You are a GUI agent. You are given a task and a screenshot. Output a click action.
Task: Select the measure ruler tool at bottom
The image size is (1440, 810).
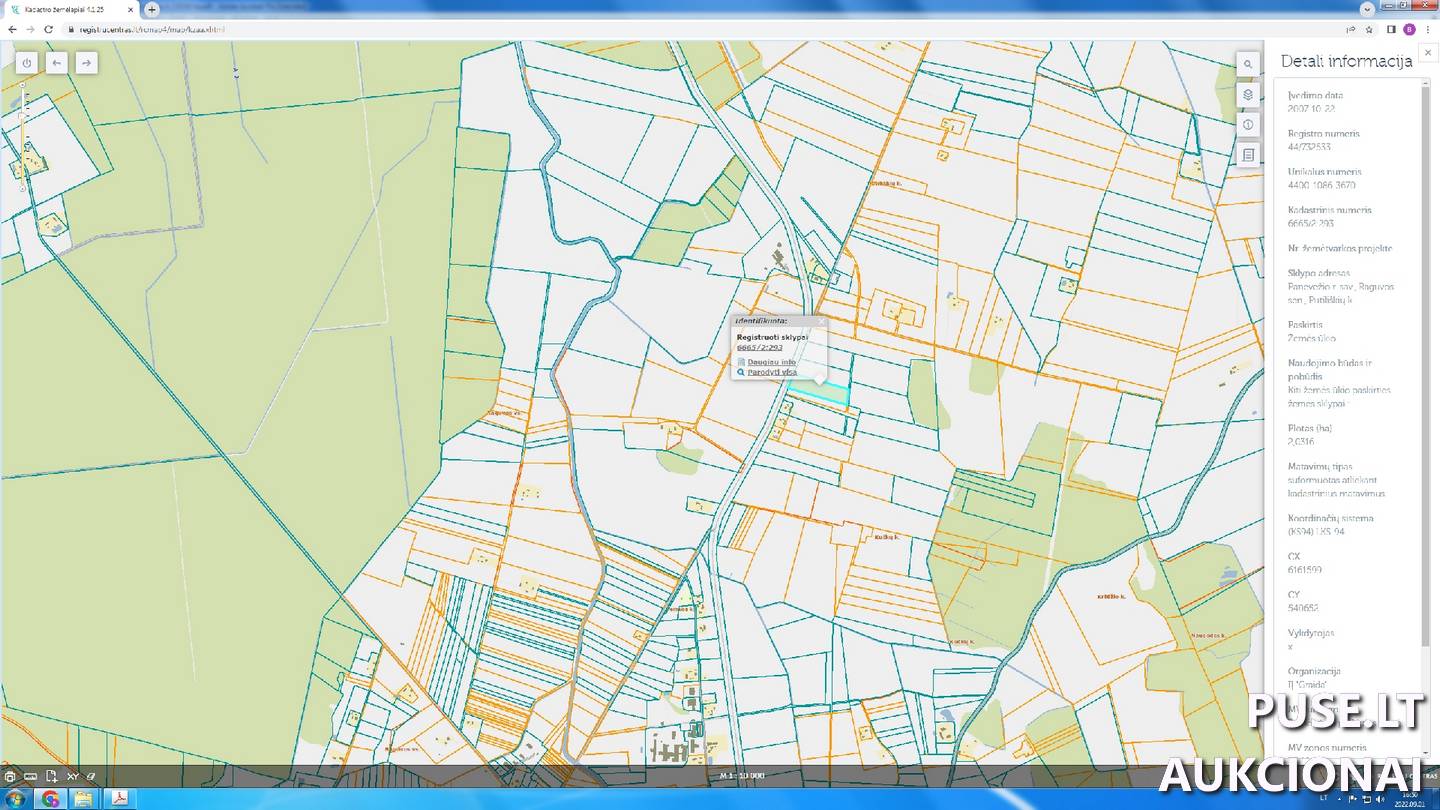tap(31, 776)
